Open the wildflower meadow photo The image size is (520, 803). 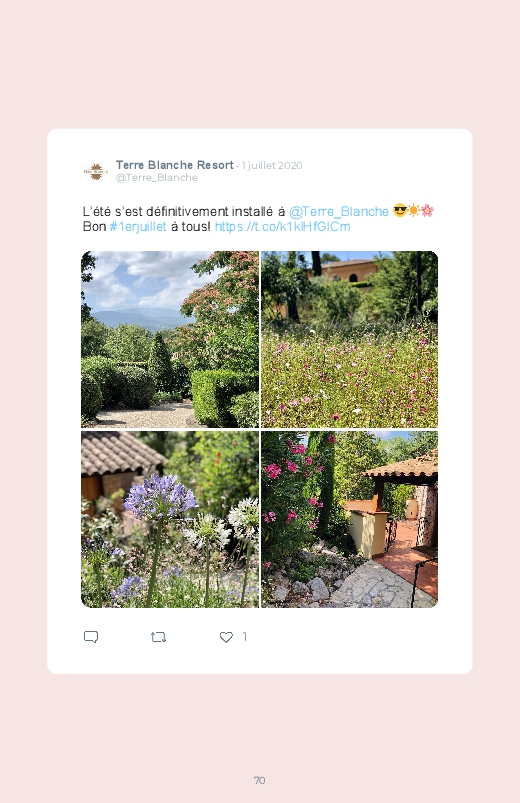pos(349,339)
